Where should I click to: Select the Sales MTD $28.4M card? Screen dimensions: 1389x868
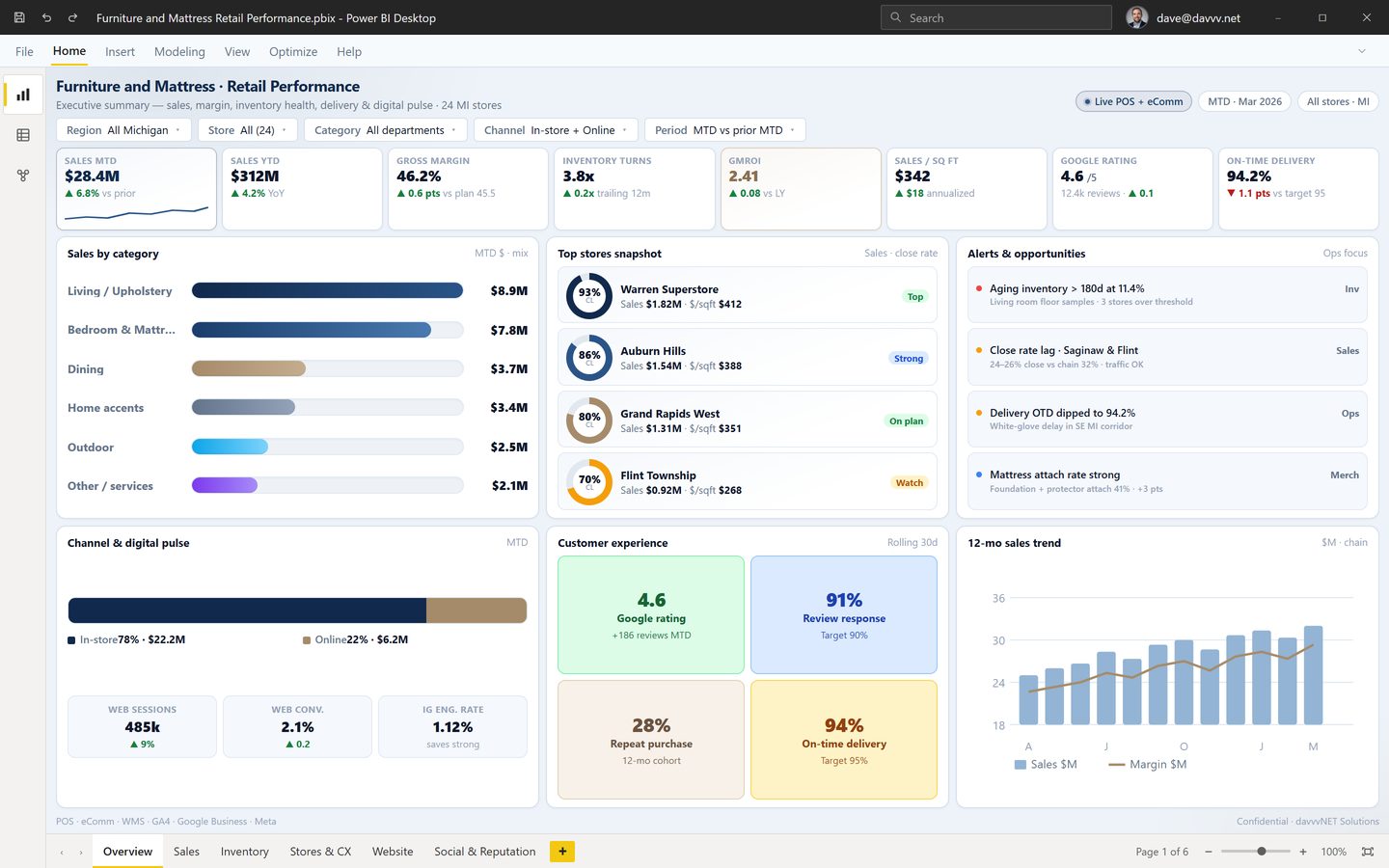[136, 189]
